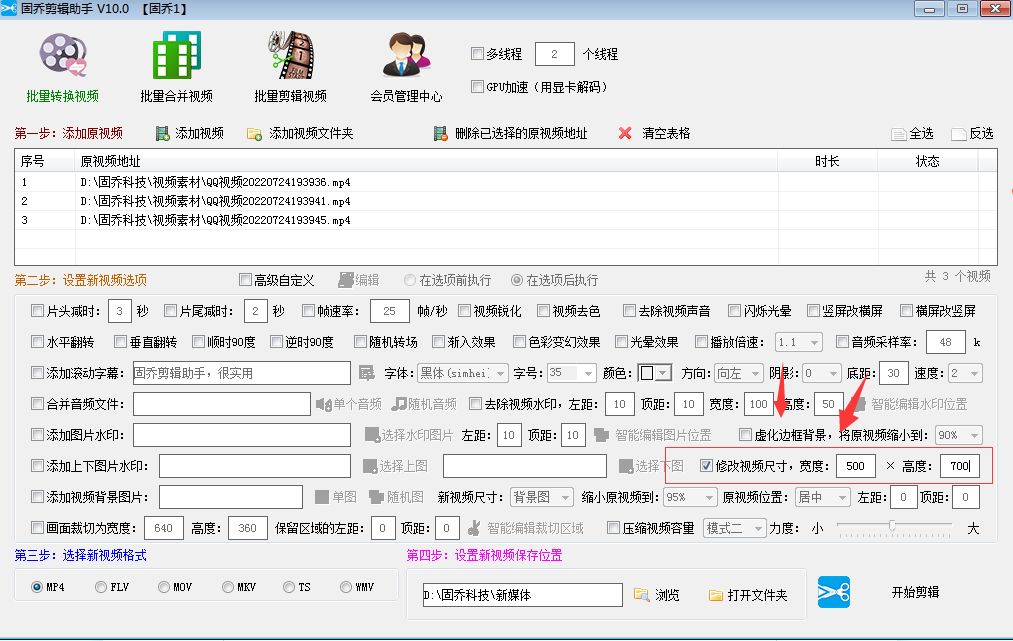The image size is (1013, 641).
Task: Click 智能编辑裁切区域 icon
Action: (x=474, y=528)
